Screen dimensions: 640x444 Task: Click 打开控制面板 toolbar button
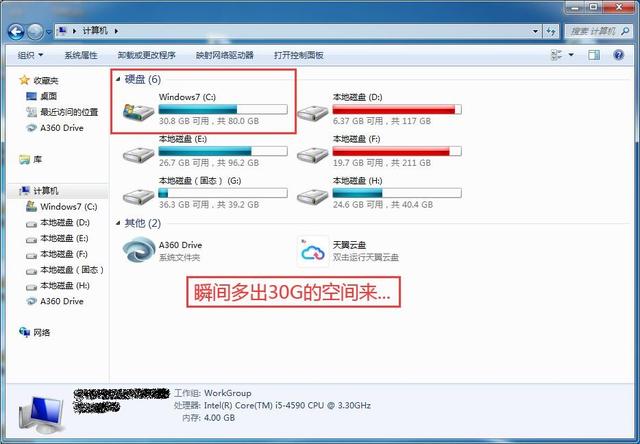click(299, 55)
